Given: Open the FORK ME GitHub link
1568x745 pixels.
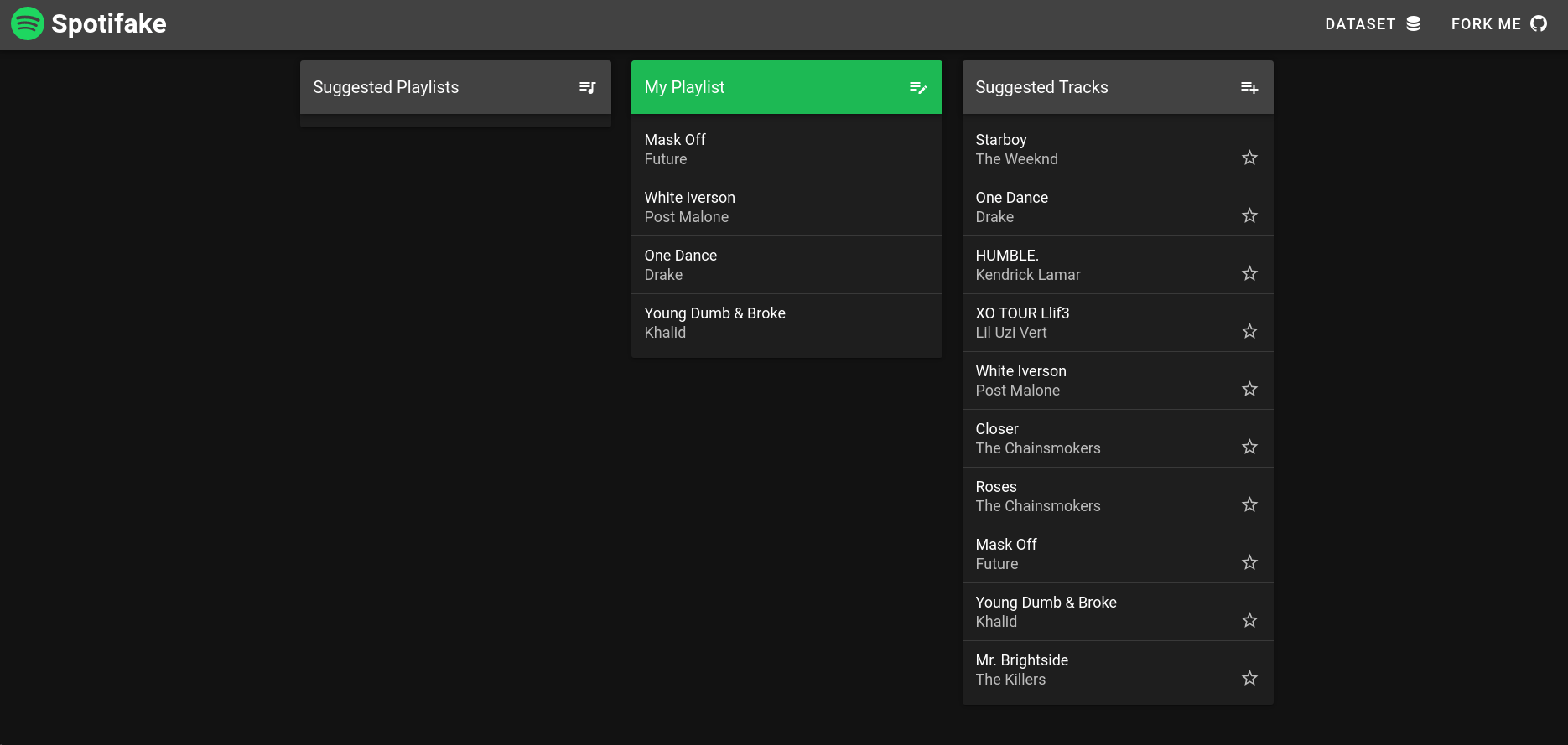Looking at the screenshot, I should (1499, 24).
